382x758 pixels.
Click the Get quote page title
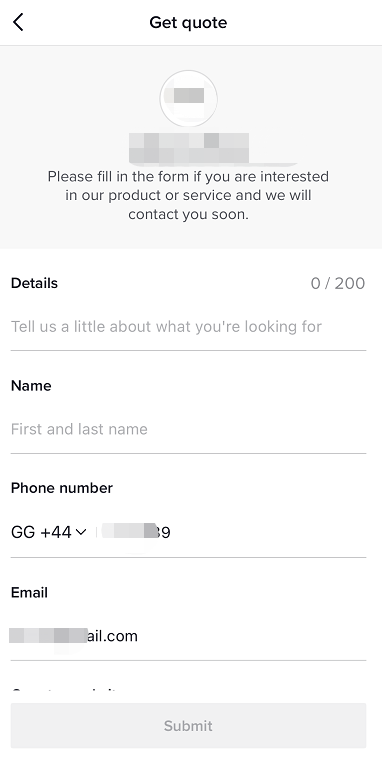click(x=188, y=22)
